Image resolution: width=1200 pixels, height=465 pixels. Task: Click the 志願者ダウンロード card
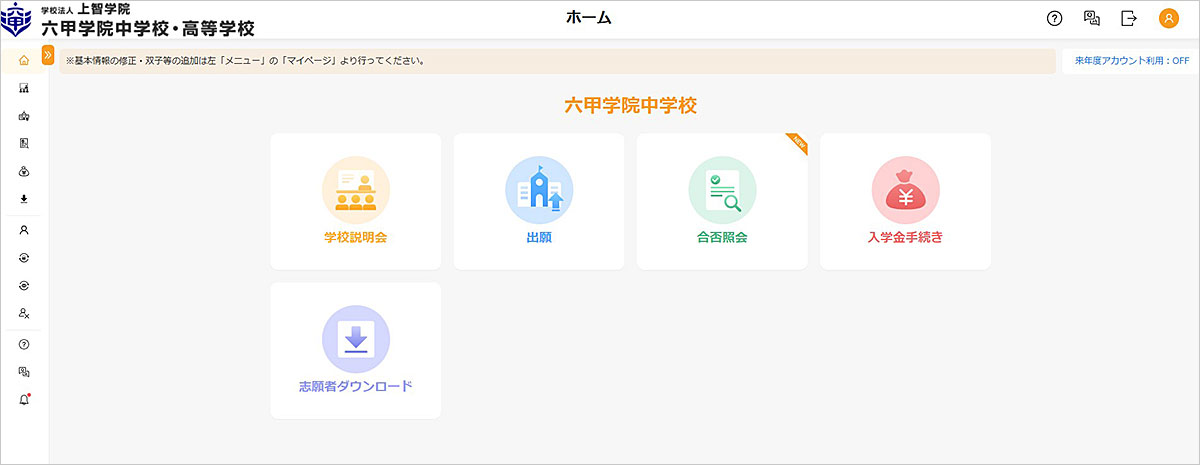pyautogui.click(x=355, y=350)
